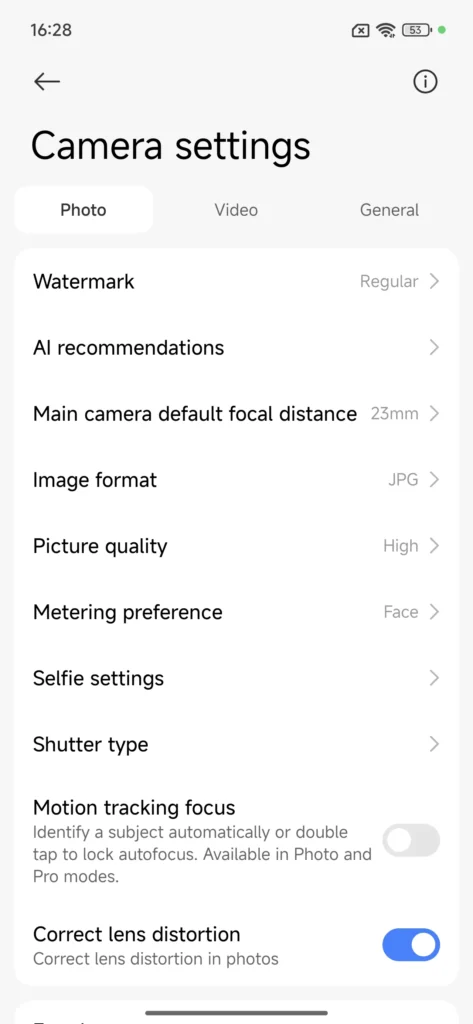Switch to the Video tab
The height and width of the screenshot is (1024, 473).
236,210
